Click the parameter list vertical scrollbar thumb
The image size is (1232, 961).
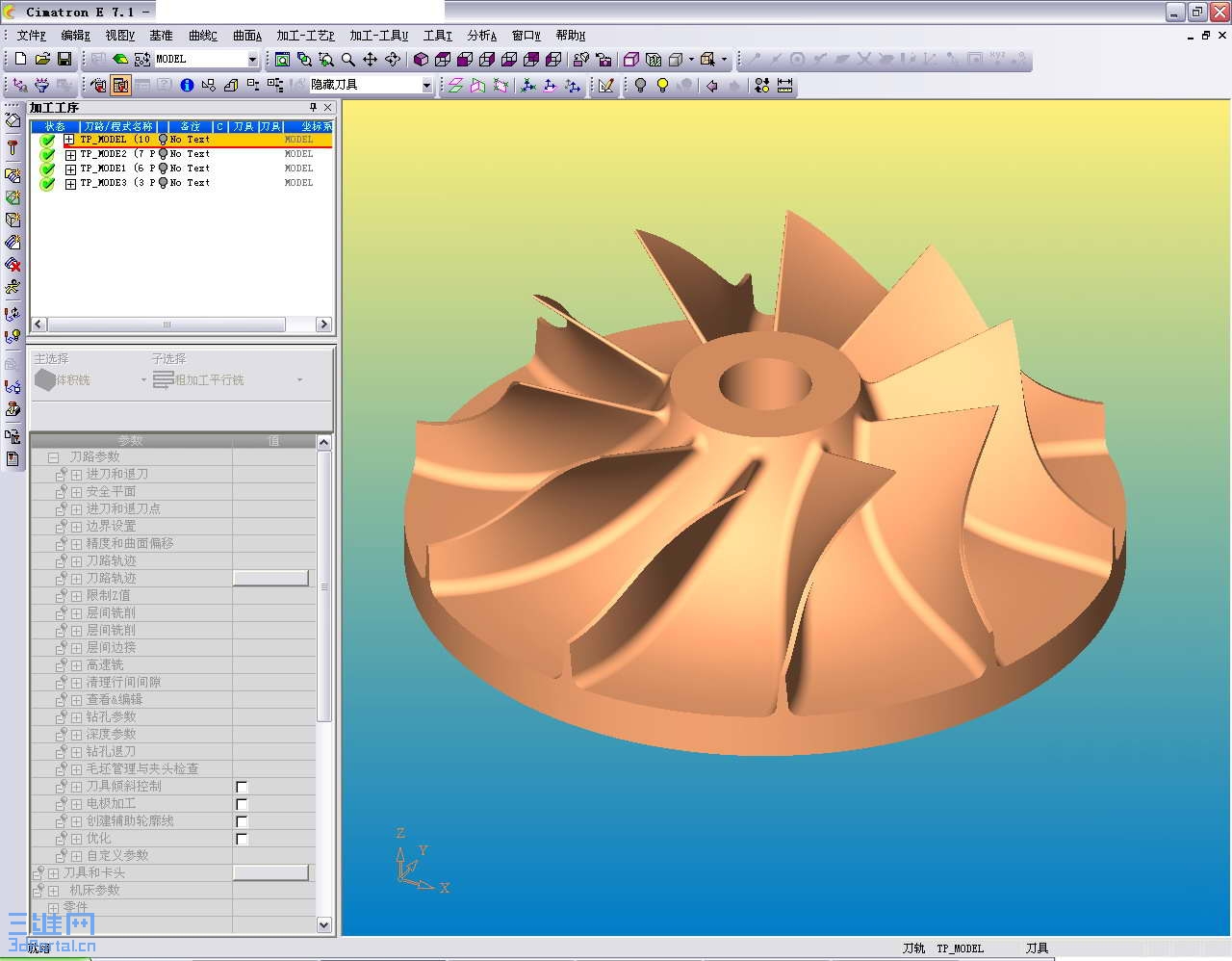[324, 586]
